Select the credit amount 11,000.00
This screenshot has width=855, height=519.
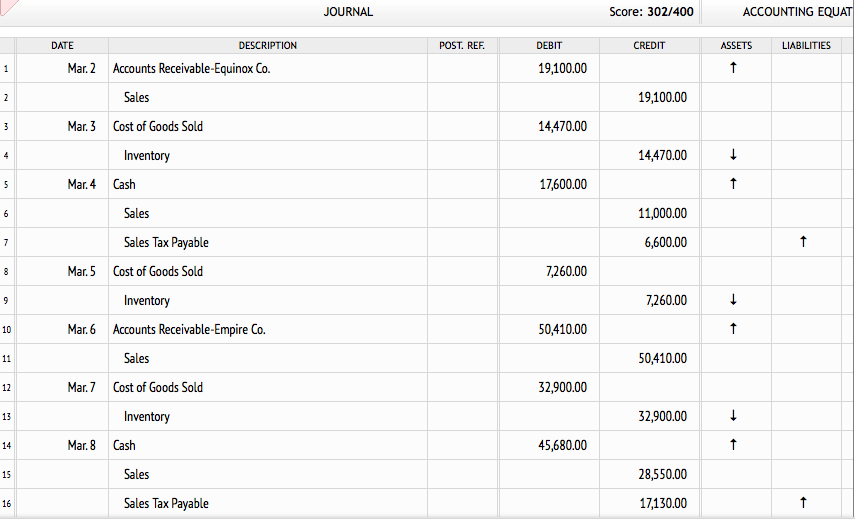coord(663,213)
